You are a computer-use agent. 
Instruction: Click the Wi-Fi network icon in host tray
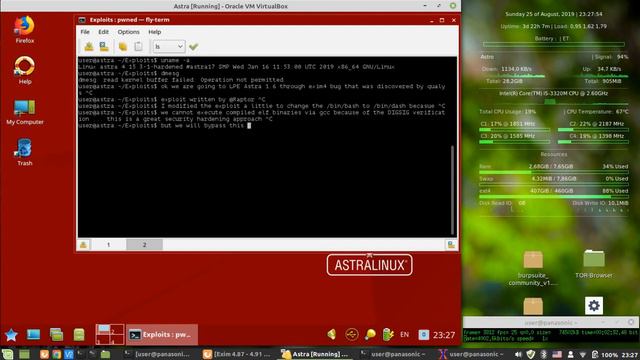[x=582, y=354]
